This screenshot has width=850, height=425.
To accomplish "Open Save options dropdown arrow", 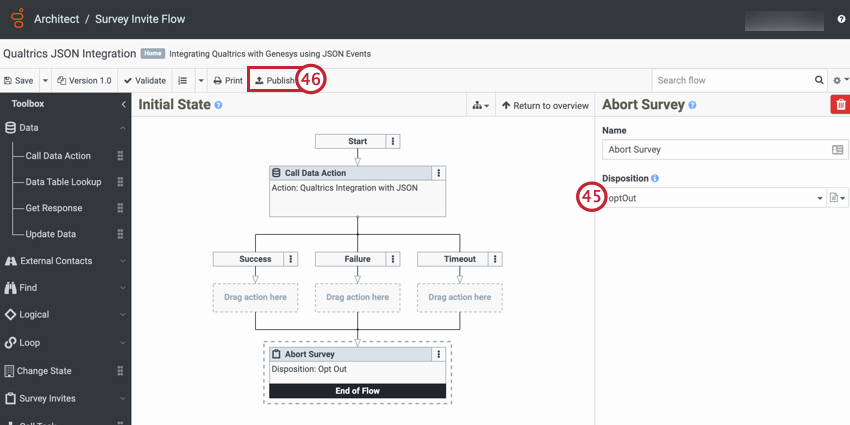I will [x=45, y=80].
